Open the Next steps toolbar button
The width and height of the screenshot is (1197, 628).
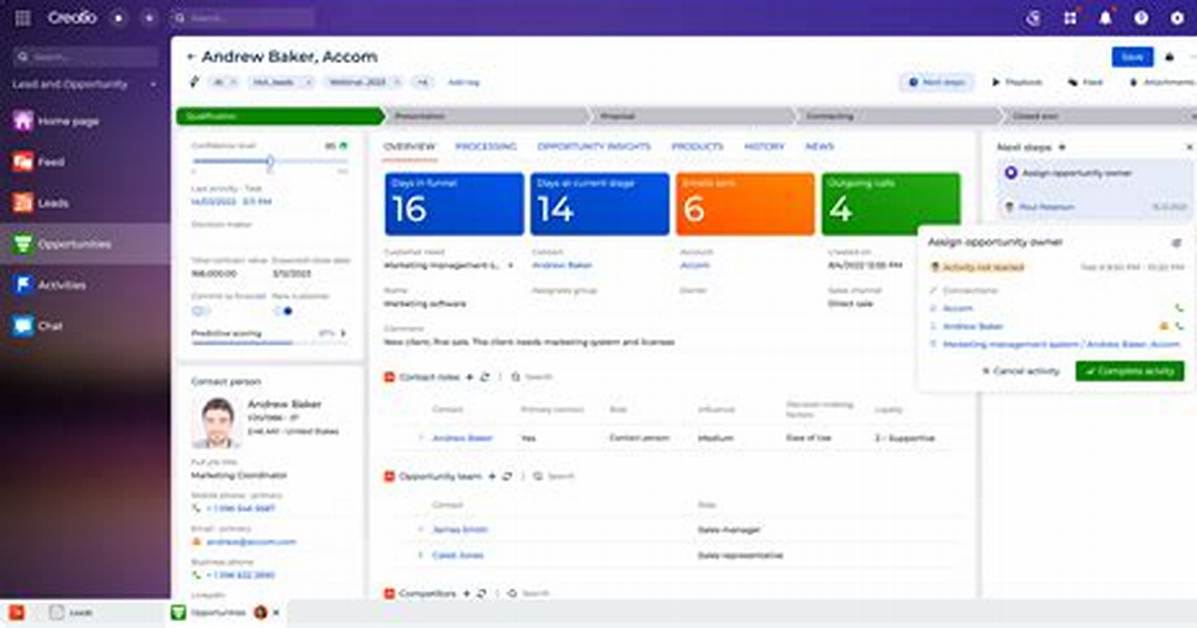tap(937, 82)
